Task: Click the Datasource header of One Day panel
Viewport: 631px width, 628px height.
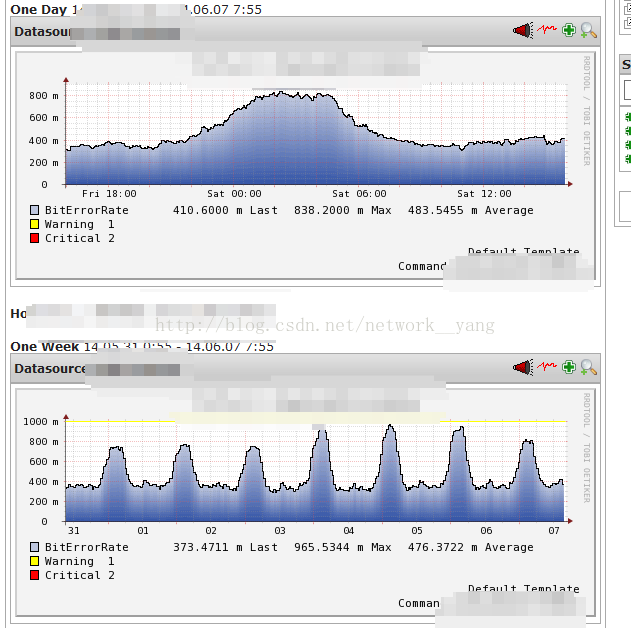Action: pos(305,31)
